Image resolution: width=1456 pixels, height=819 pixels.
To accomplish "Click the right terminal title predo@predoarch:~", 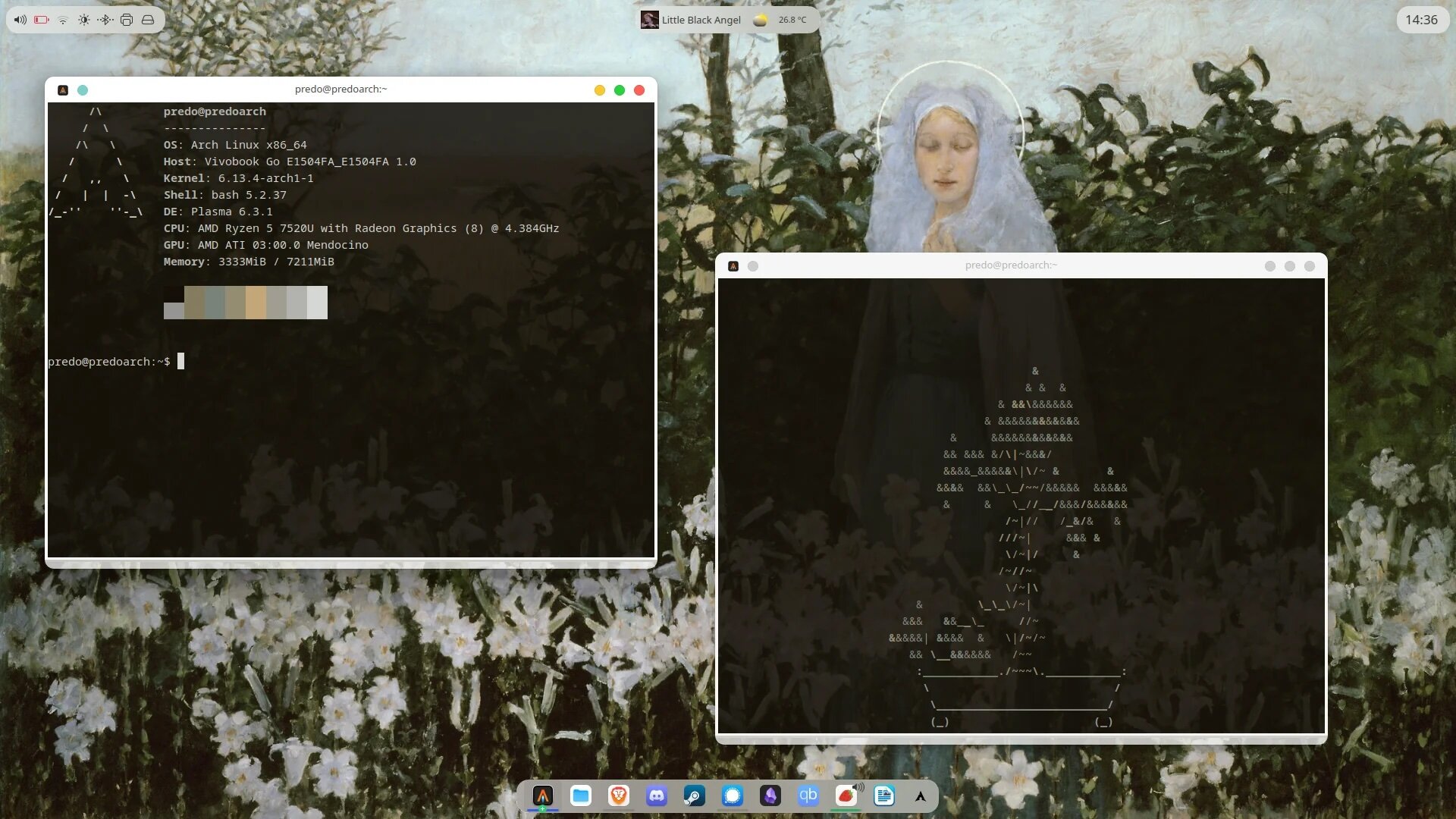I will pos(1011,265).
